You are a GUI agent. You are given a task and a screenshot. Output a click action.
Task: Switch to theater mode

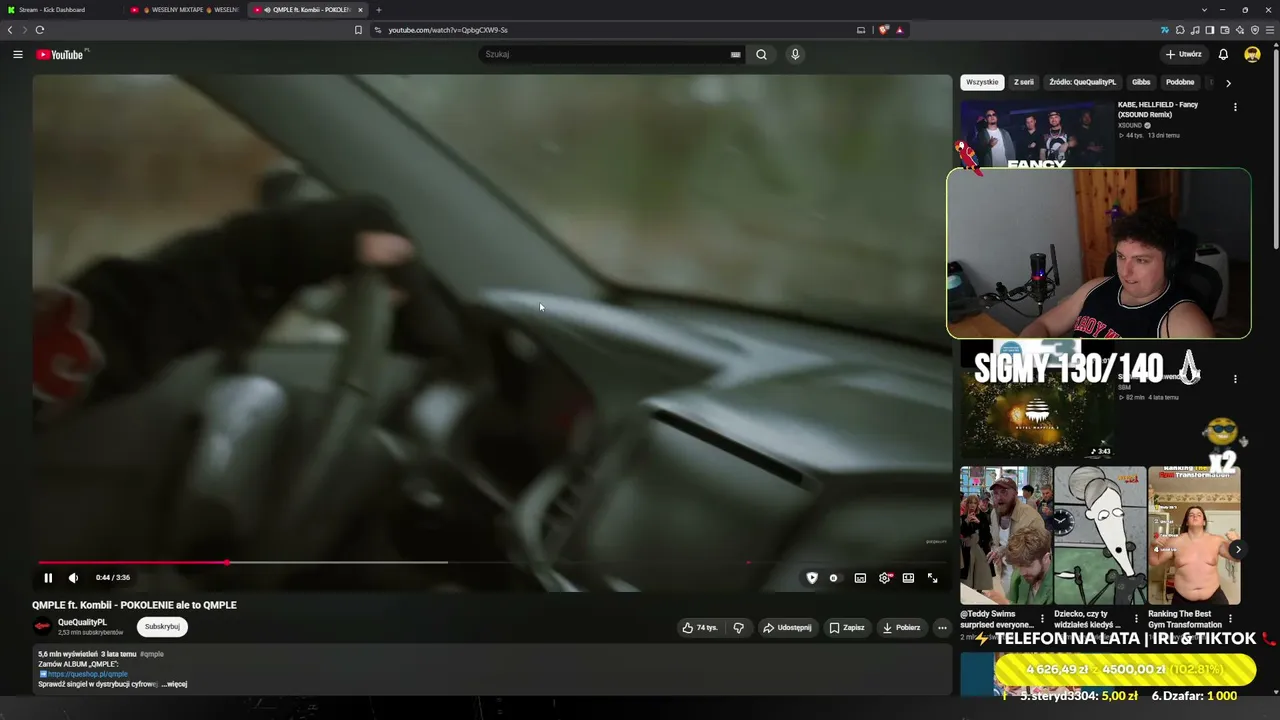coord(908,578)
